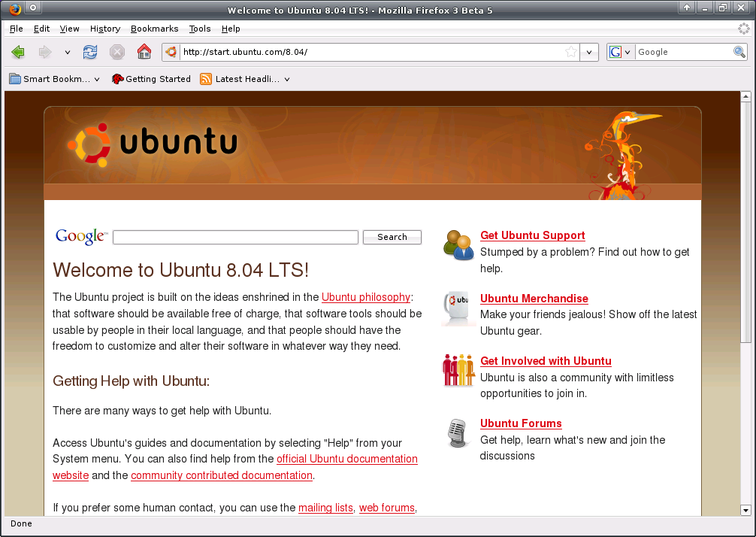Click the community people icon
The image size is (756, 537).
[458, 370]
